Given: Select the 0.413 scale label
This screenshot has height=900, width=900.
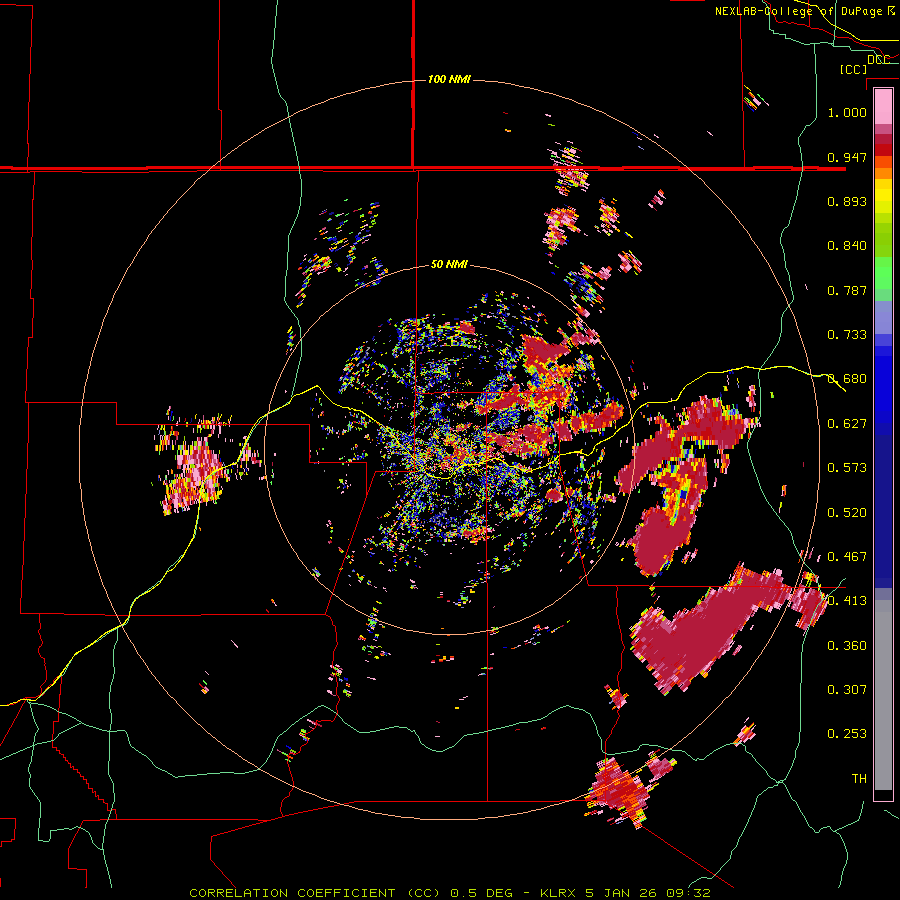Looking at the screenshot, I should tap(847, 601).
